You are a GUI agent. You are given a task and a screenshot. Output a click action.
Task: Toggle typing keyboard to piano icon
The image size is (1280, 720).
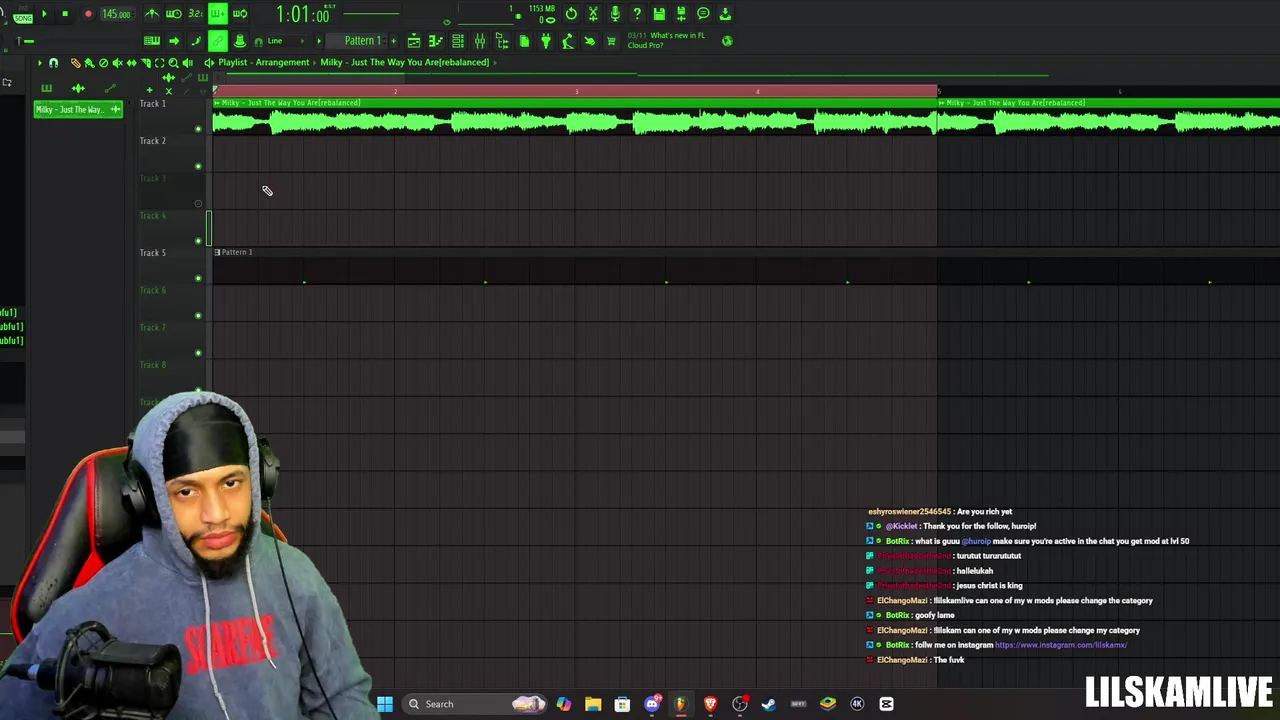[152, 41]
